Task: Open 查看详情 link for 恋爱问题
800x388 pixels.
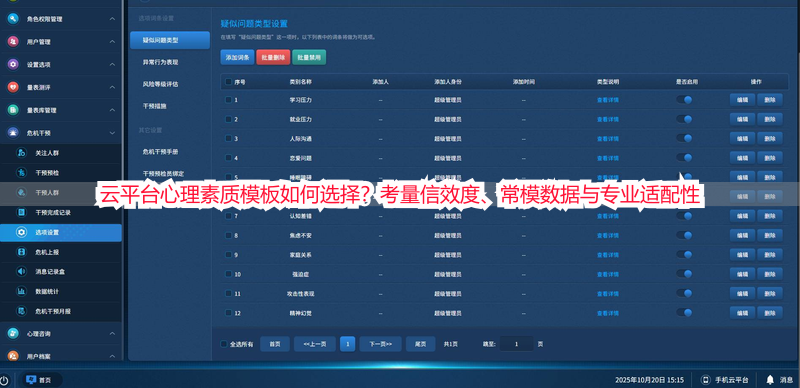Action: [608, 158]
